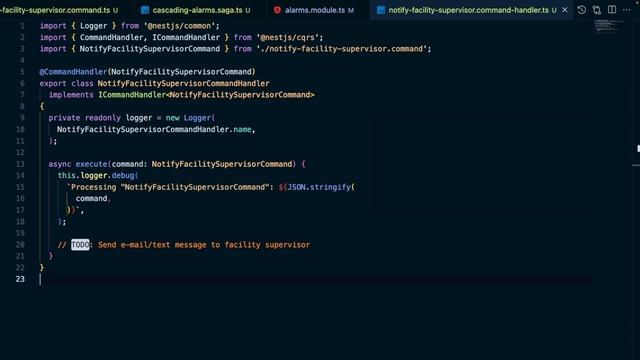Click the '.name' property on line 10

[241, 129]
